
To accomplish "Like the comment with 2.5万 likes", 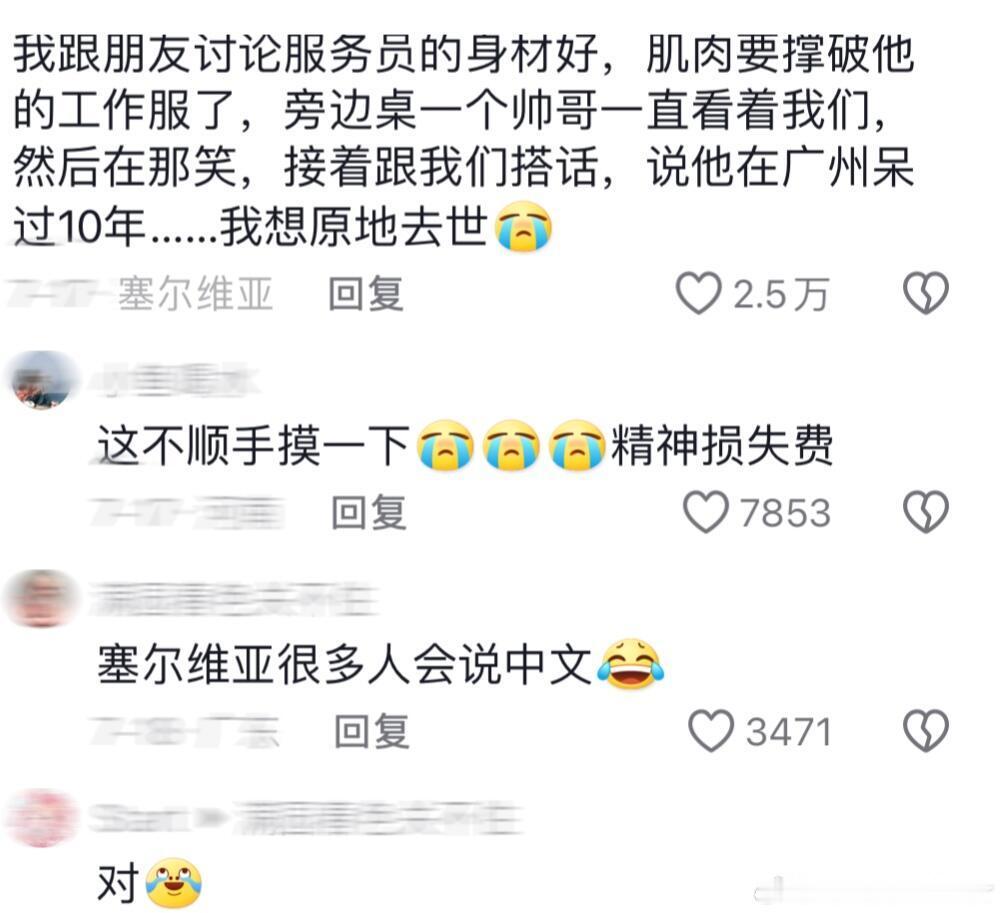I will tap(699, 293).
